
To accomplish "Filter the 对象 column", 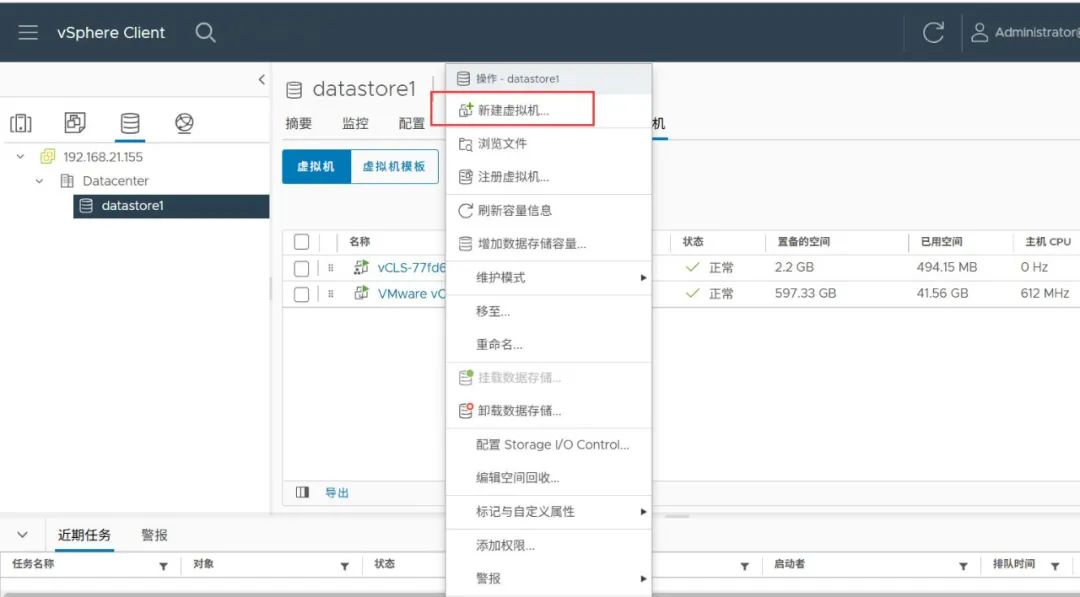I will pos(344,566).
